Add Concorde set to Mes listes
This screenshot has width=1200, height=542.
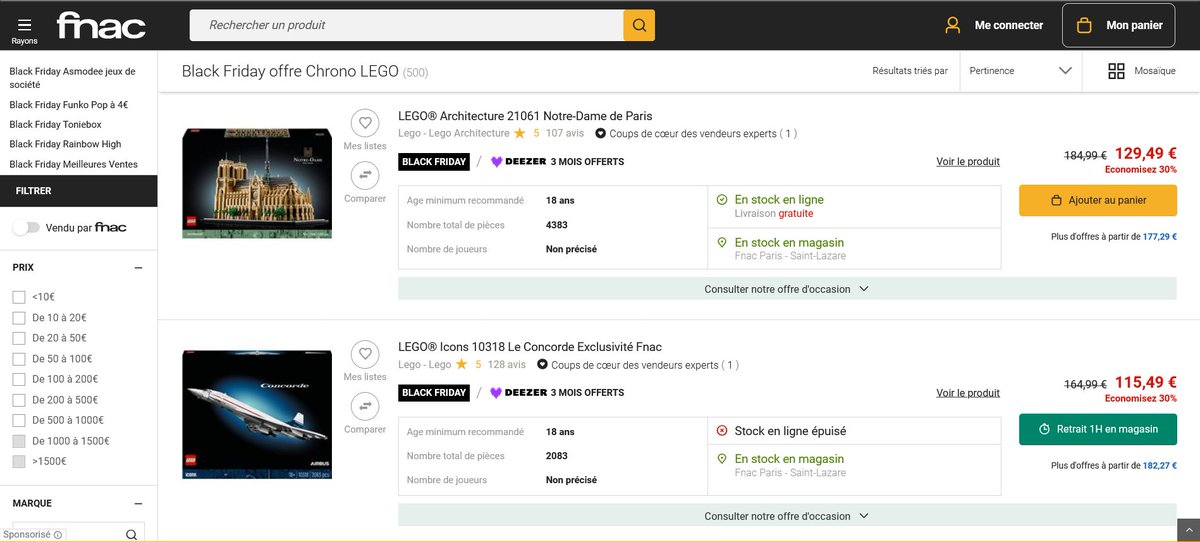(x=365, y=354)
